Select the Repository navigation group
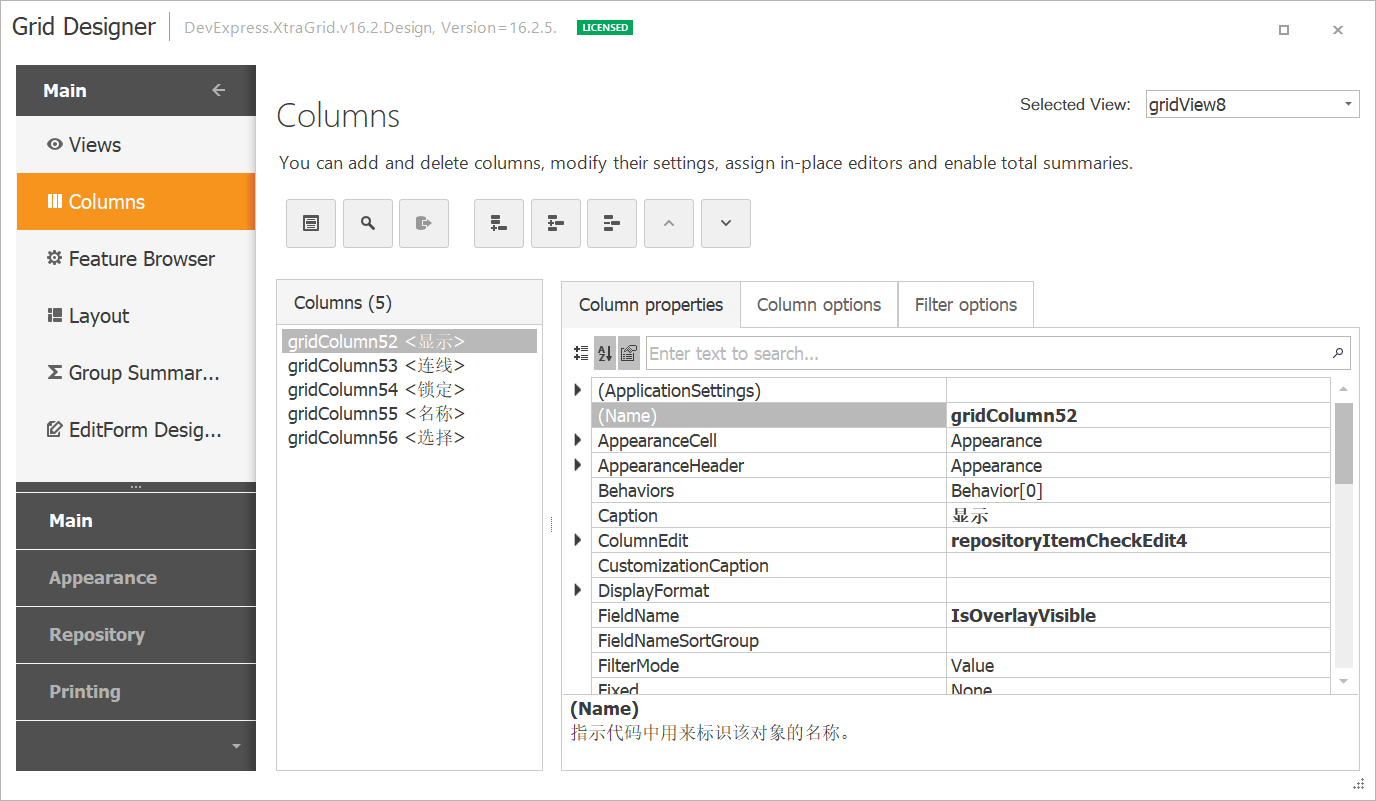 pyautogui.click(x=136, y=635)
